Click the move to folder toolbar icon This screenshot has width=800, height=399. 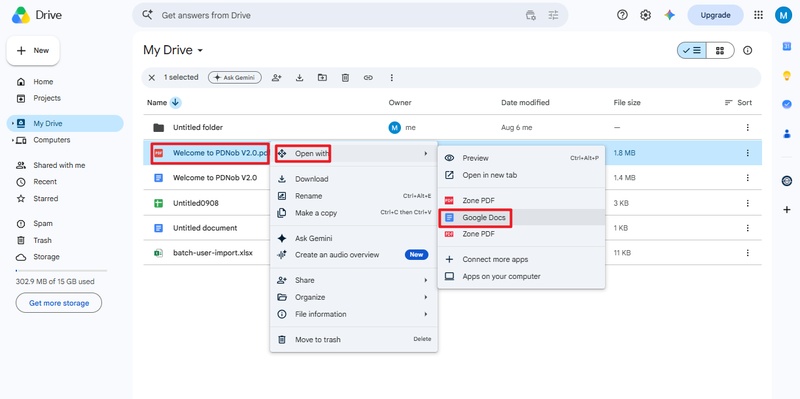322,78
